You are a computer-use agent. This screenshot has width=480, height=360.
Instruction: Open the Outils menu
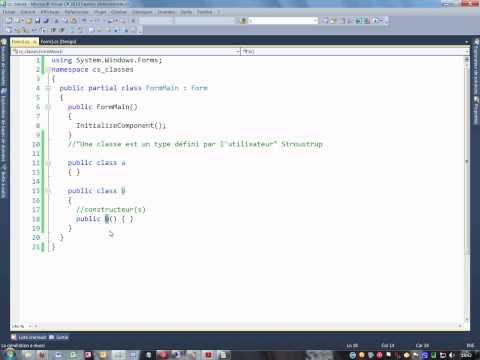[x=186, y=12]
